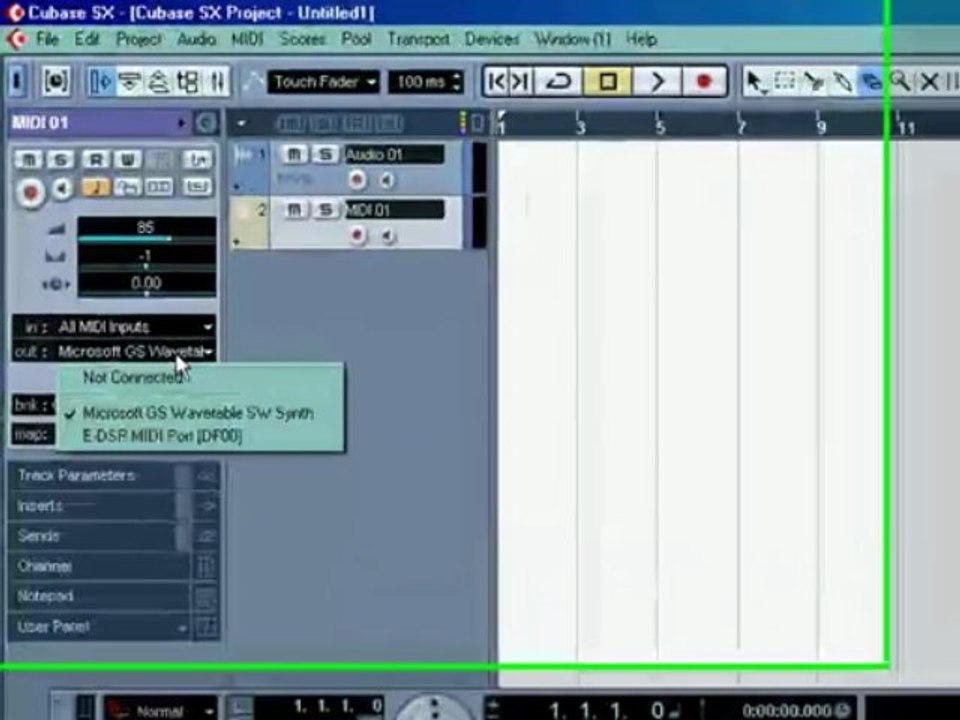The height and width of the screenshot is (720, 960).
Task: Select the Mute X tool
Action: coord(929,81)
